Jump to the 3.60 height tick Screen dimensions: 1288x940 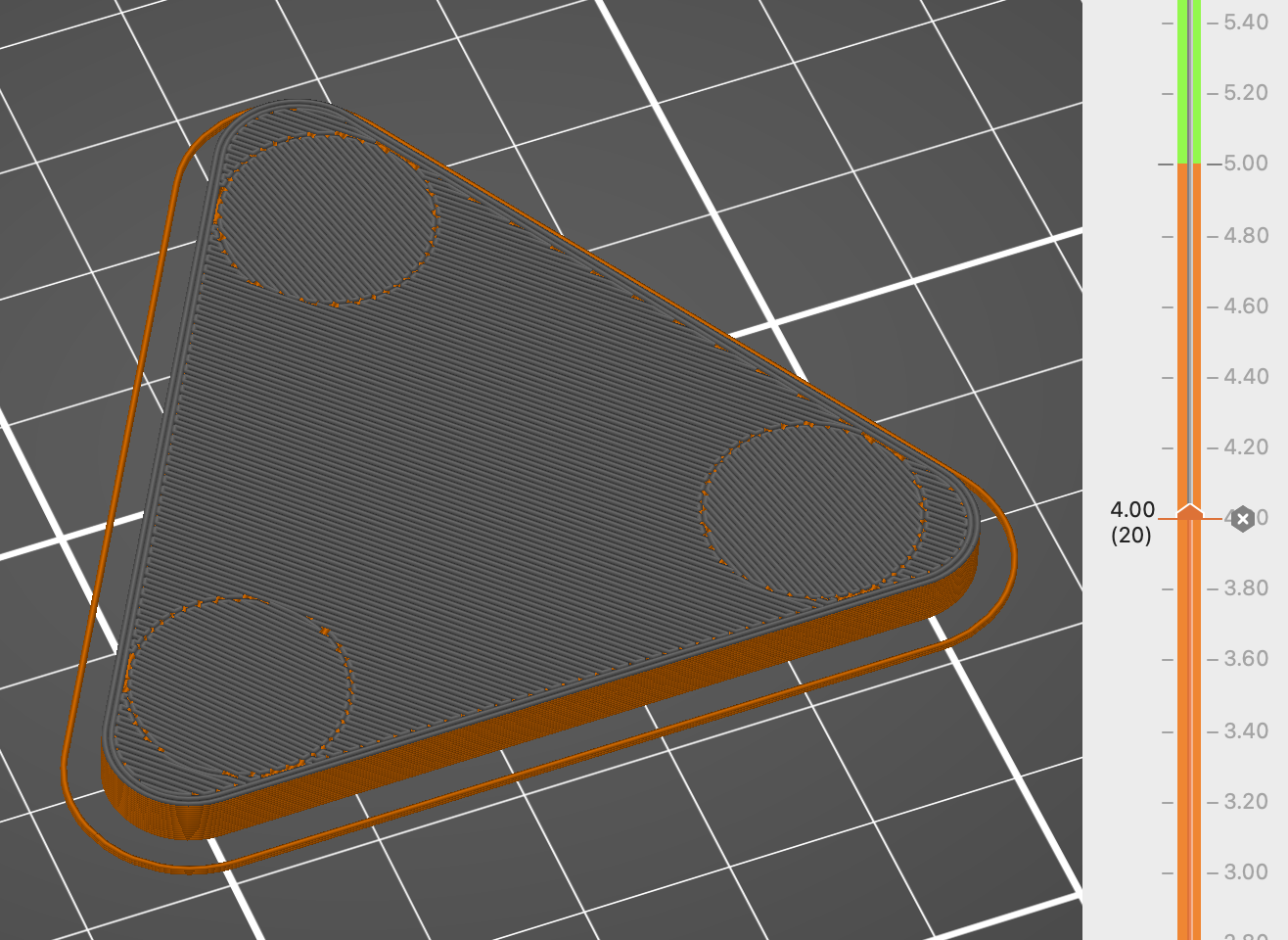click(1246, 659)
